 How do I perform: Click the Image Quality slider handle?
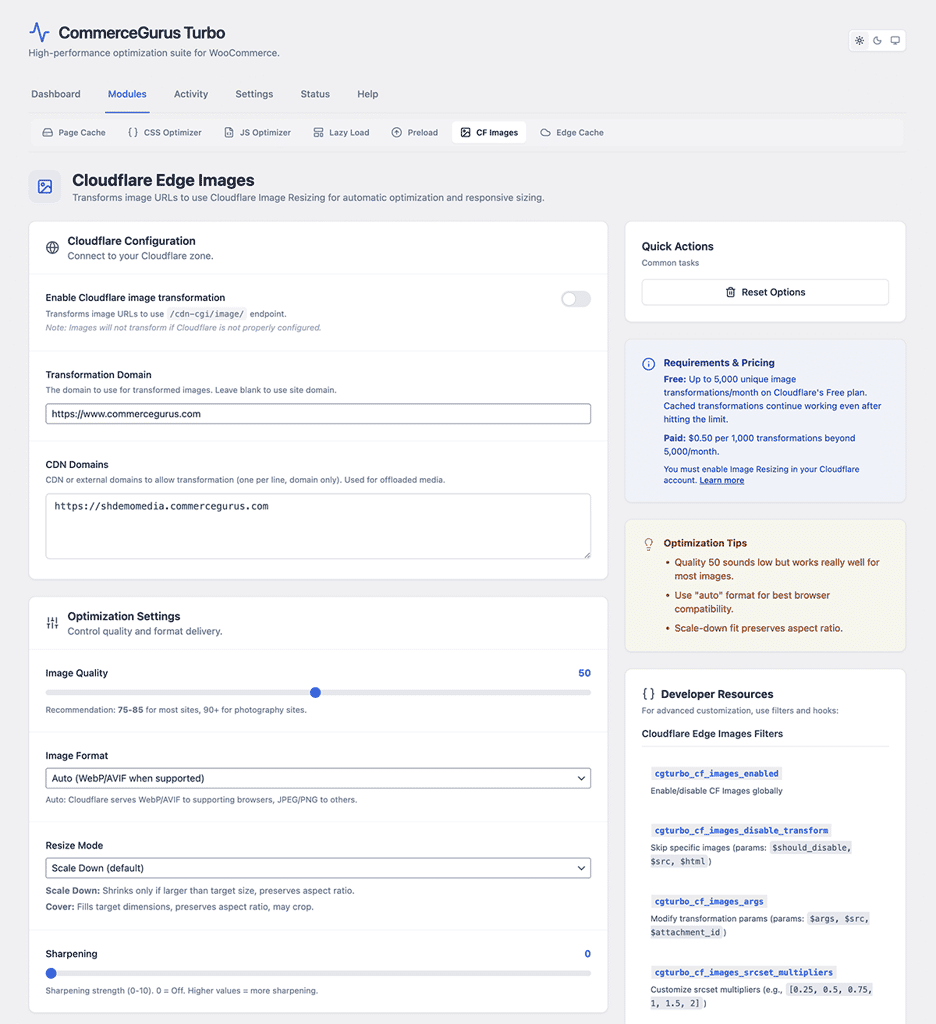pyautogui.click(x=315, y=692)
